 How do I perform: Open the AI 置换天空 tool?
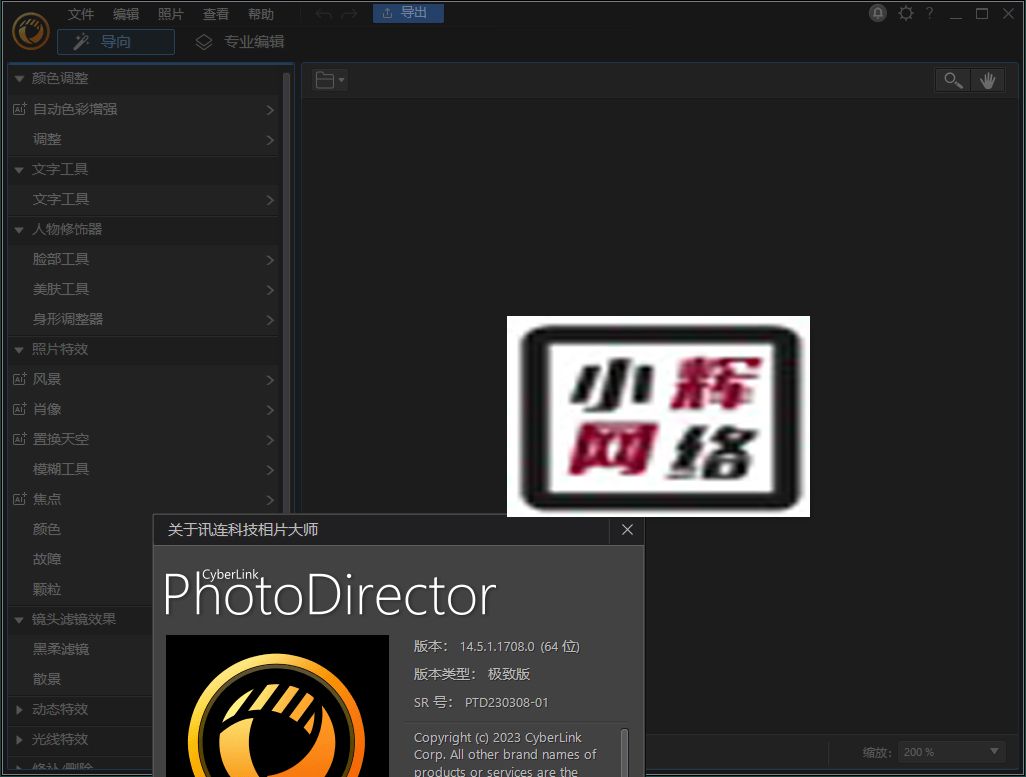click(x=143, y=439)
